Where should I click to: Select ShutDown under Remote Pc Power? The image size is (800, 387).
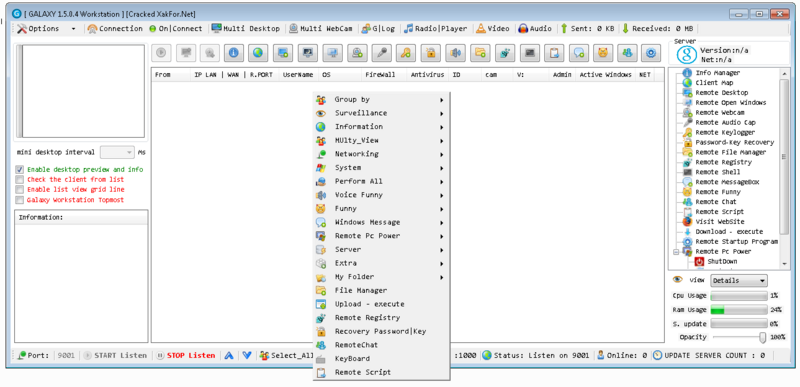722,262
